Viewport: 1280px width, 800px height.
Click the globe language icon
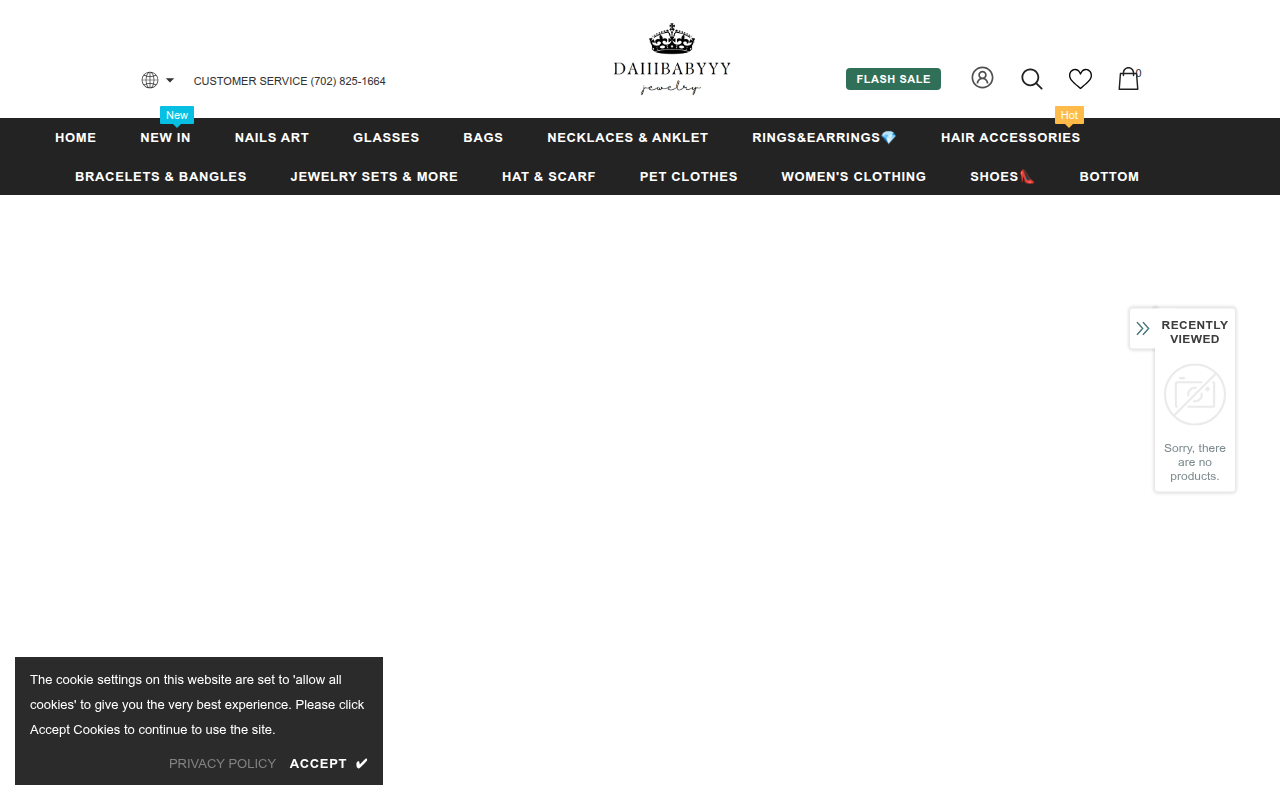150,80
